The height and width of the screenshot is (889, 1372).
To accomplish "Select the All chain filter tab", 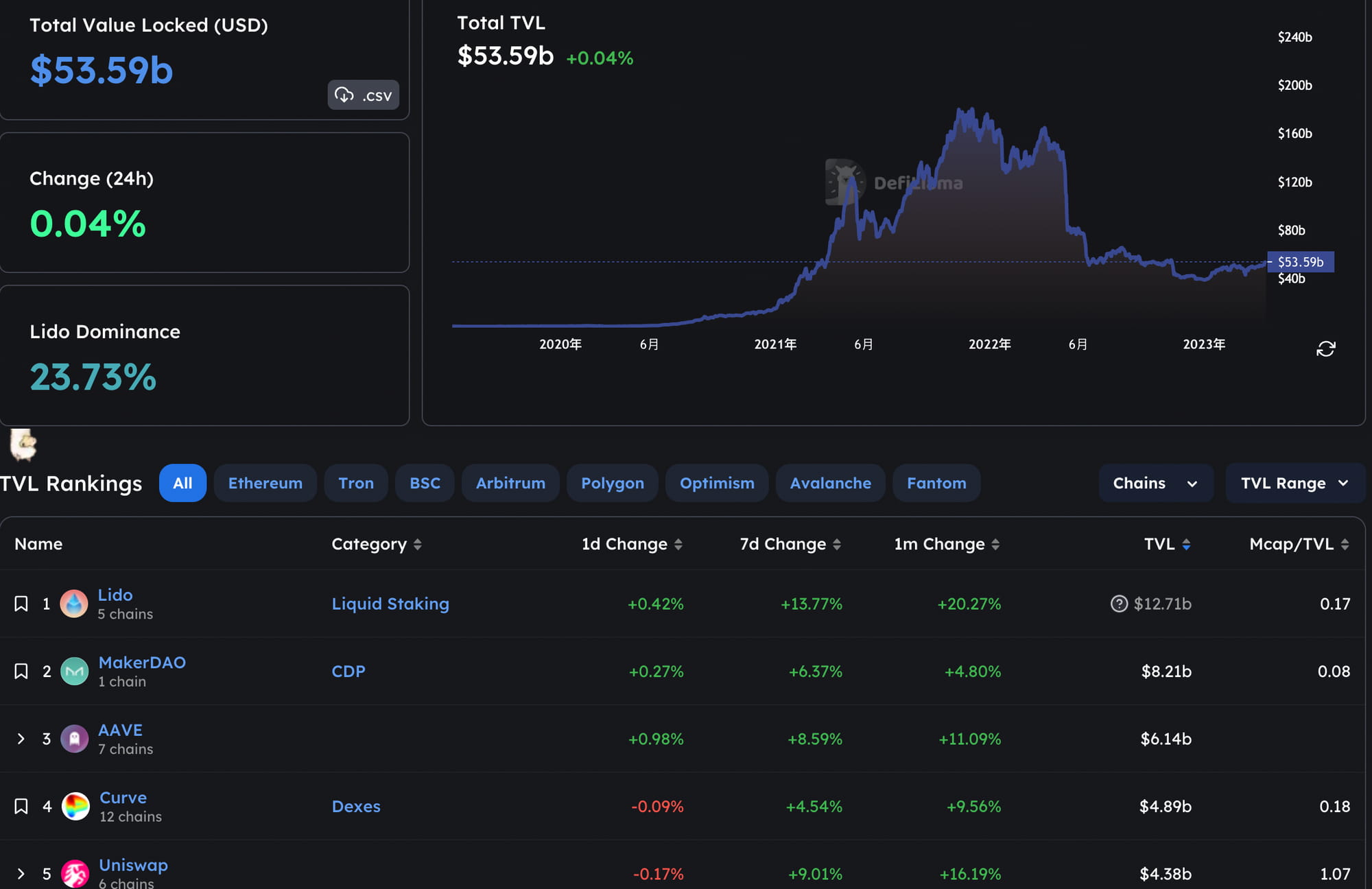I will 182,483.
